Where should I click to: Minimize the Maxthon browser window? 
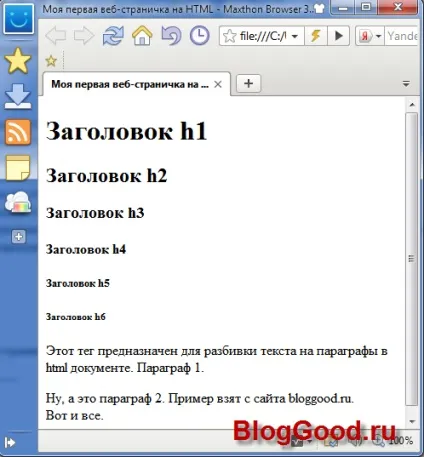(x=342, y=7)
